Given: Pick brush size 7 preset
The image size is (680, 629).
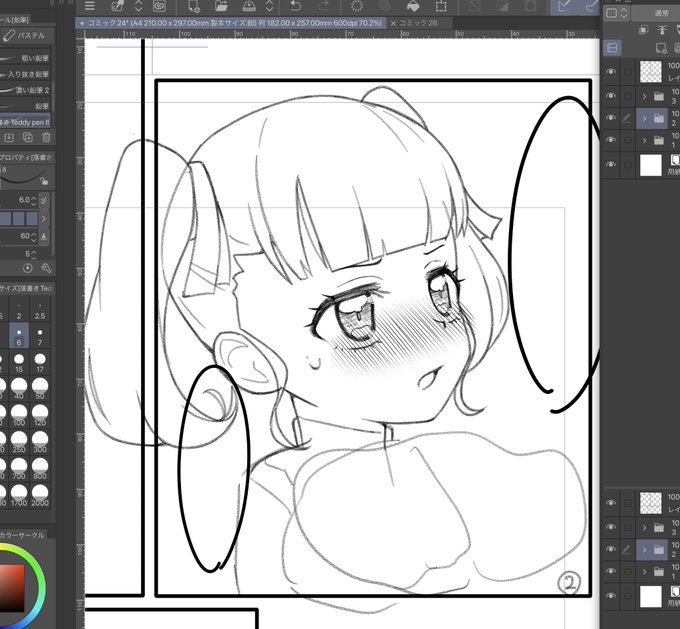Looking at the screenshot, I should point(40,336).
